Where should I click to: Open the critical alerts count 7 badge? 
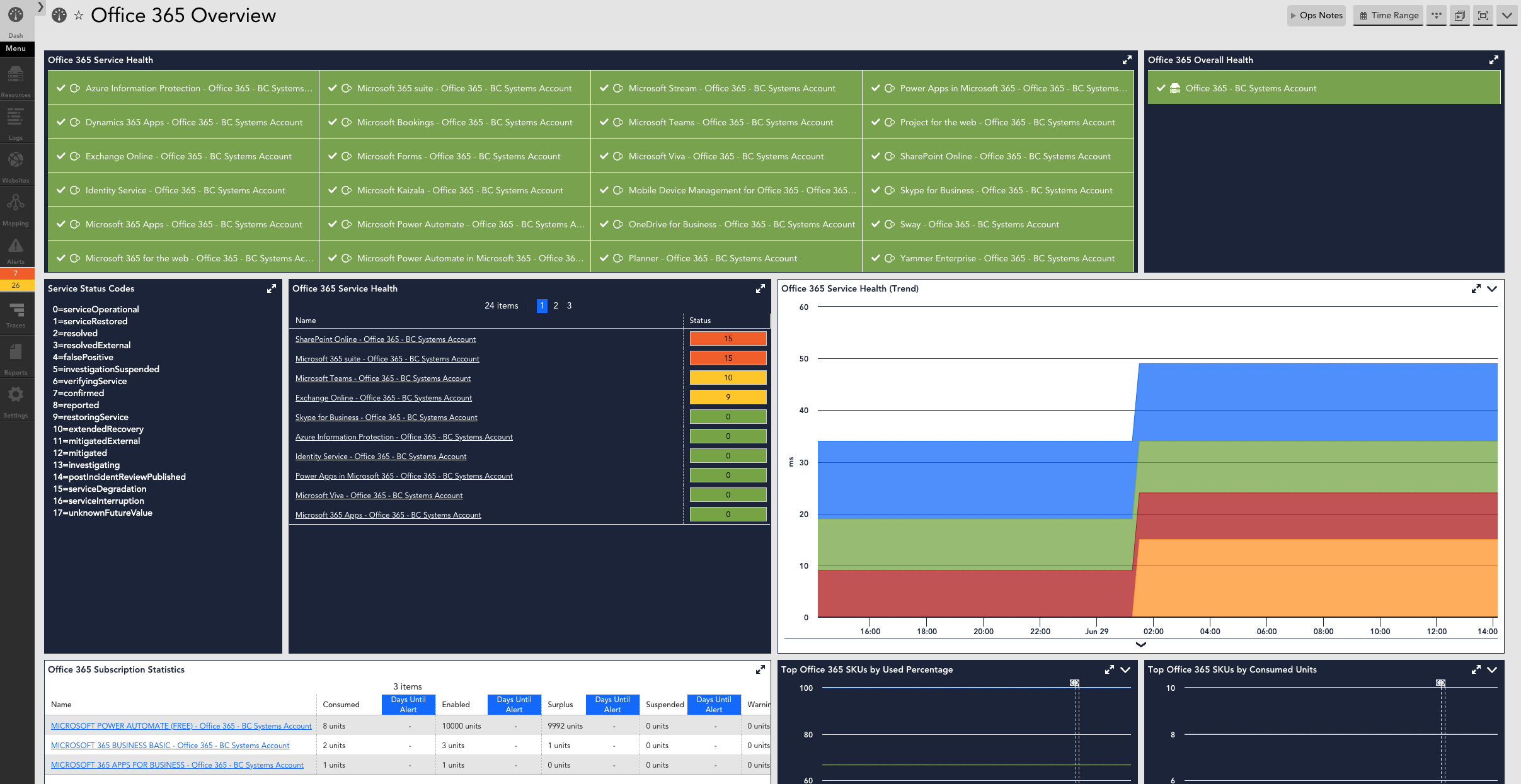[x=16, y=273]
